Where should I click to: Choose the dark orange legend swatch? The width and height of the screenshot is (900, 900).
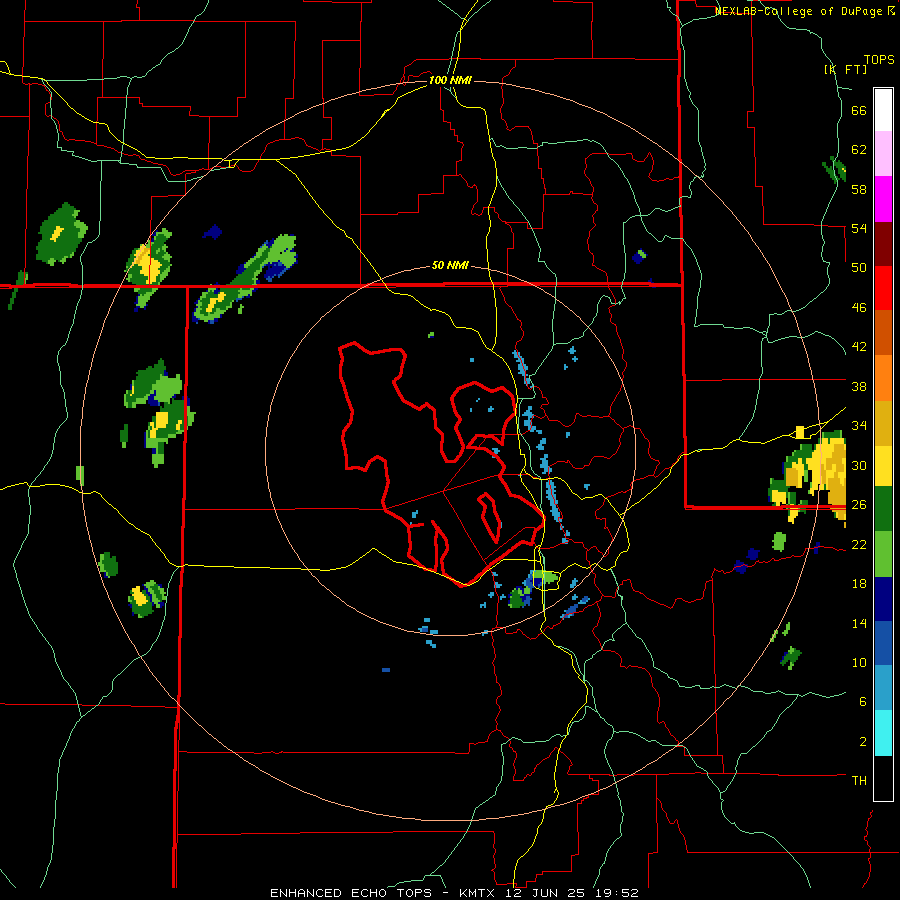883,332
